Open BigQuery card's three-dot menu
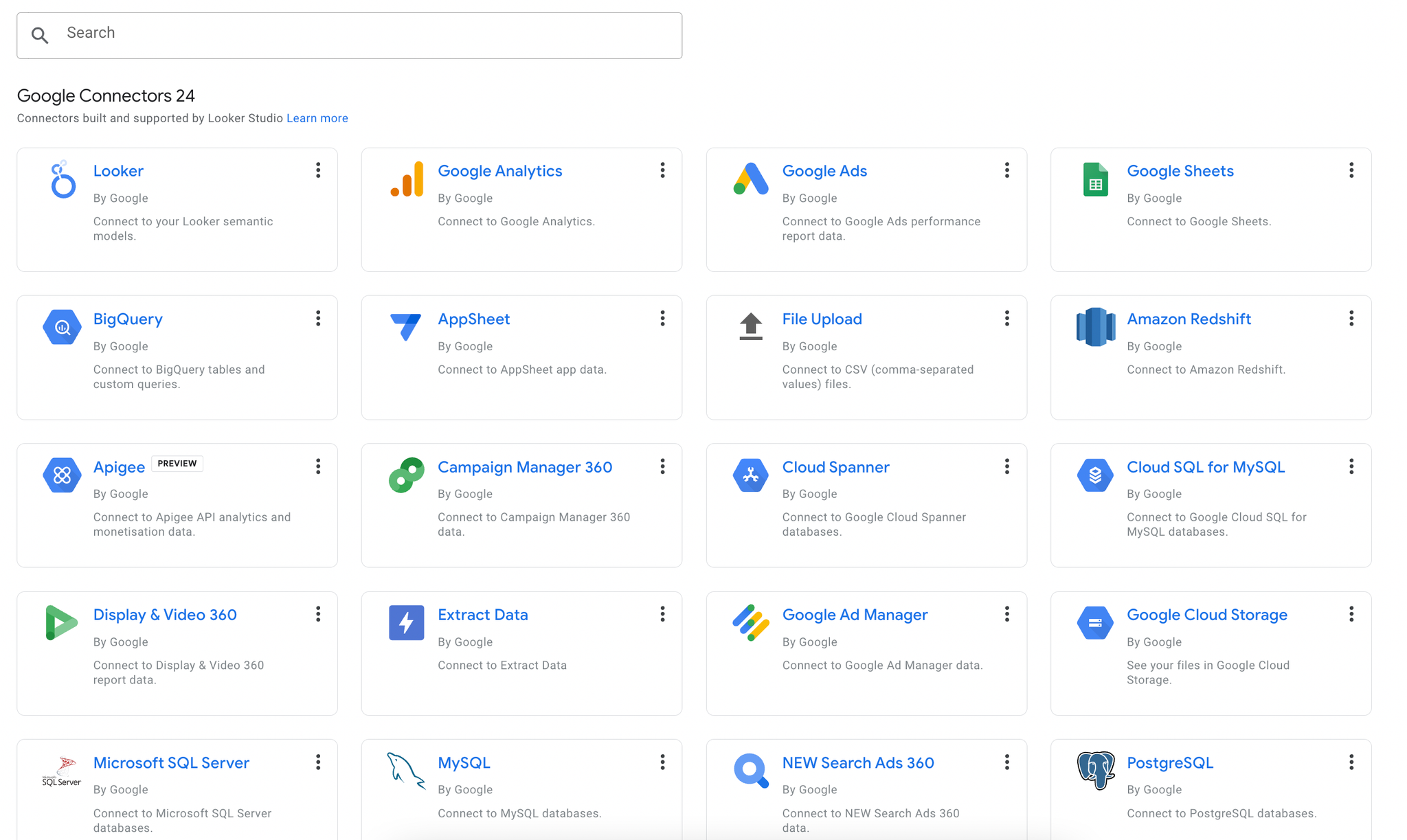 318,318
